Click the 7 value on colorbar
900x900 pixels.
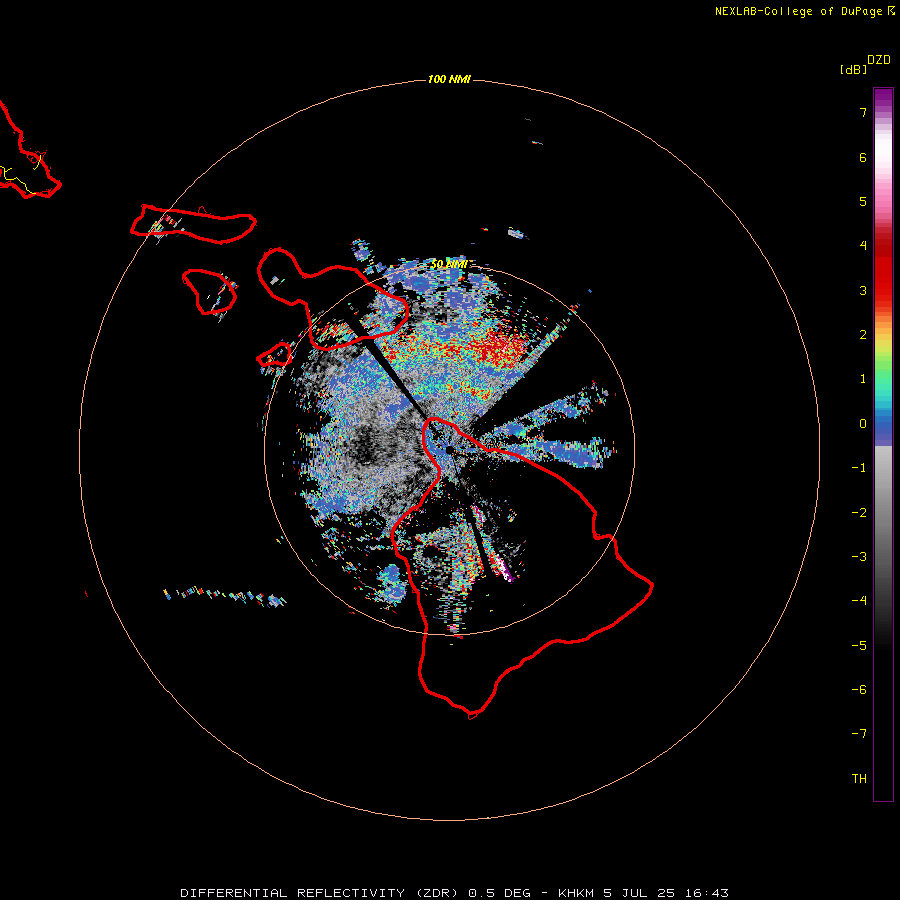pos(863,112)
